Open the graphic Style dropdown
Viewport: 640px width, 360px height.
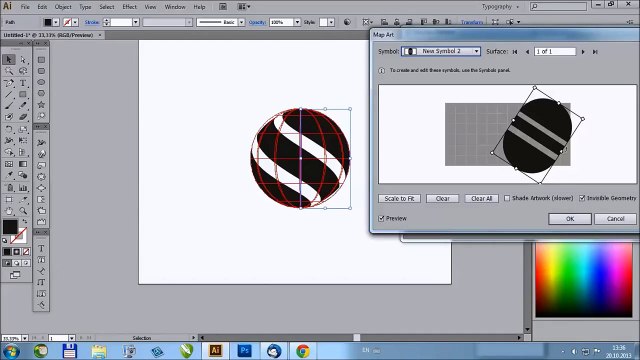(x=331, y=22)
